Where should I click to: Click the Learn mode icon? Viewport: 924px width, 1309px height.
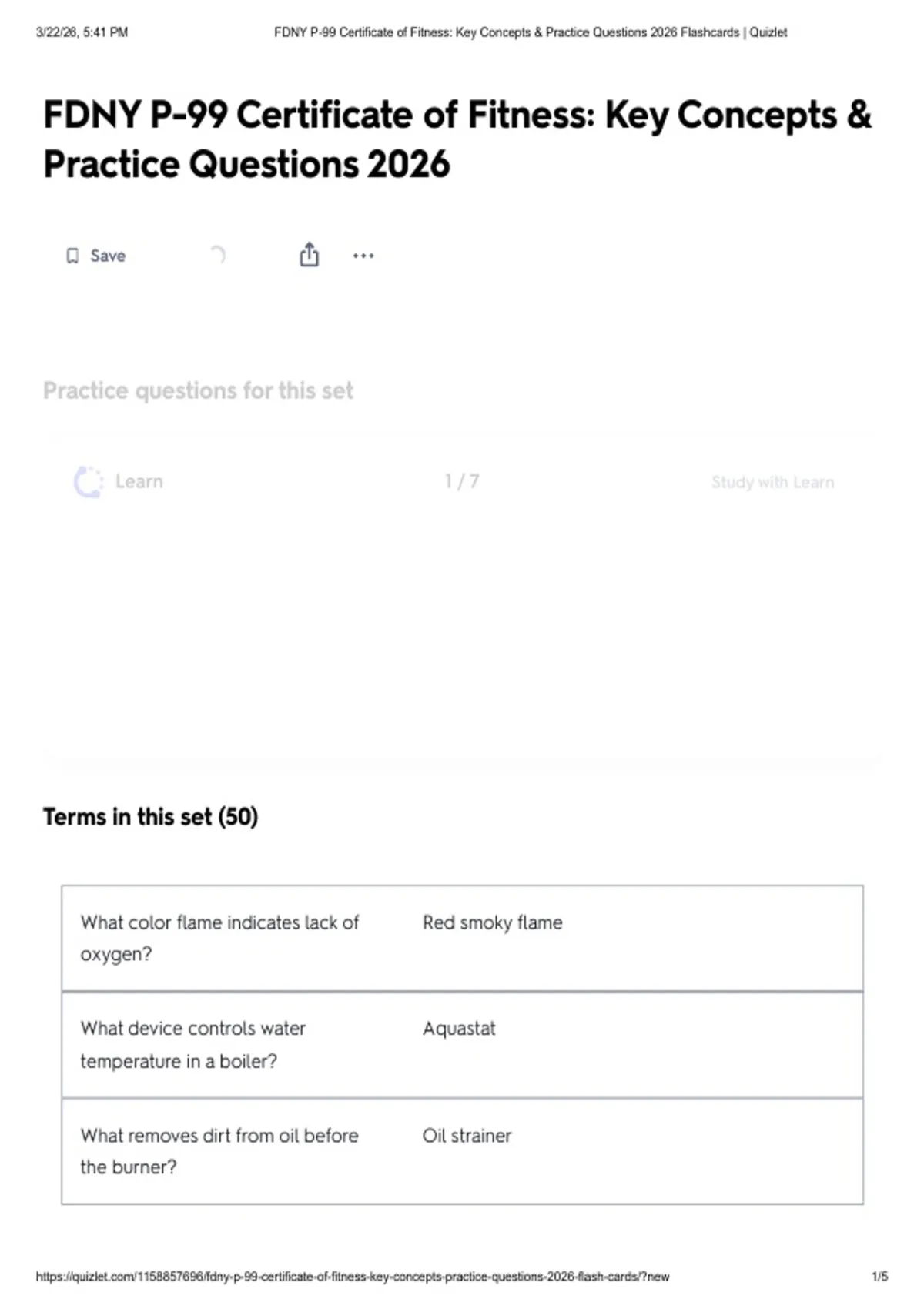[x=89, y=482]
